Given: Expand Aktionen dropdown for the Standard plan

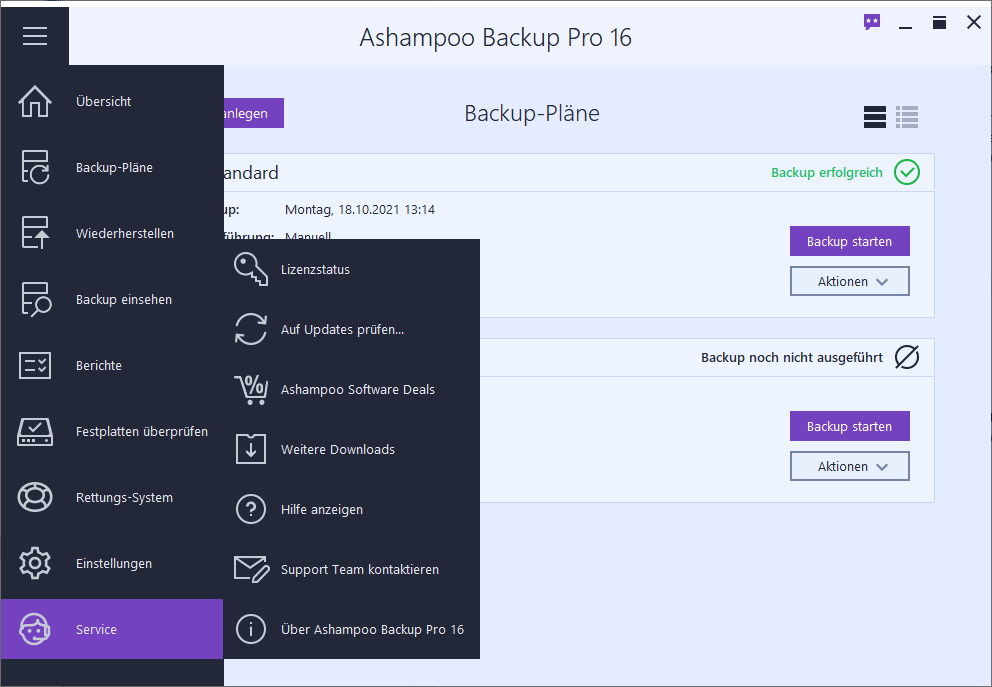Looking at the screenshot, I should pyautogui.click(x=850, y=281).
